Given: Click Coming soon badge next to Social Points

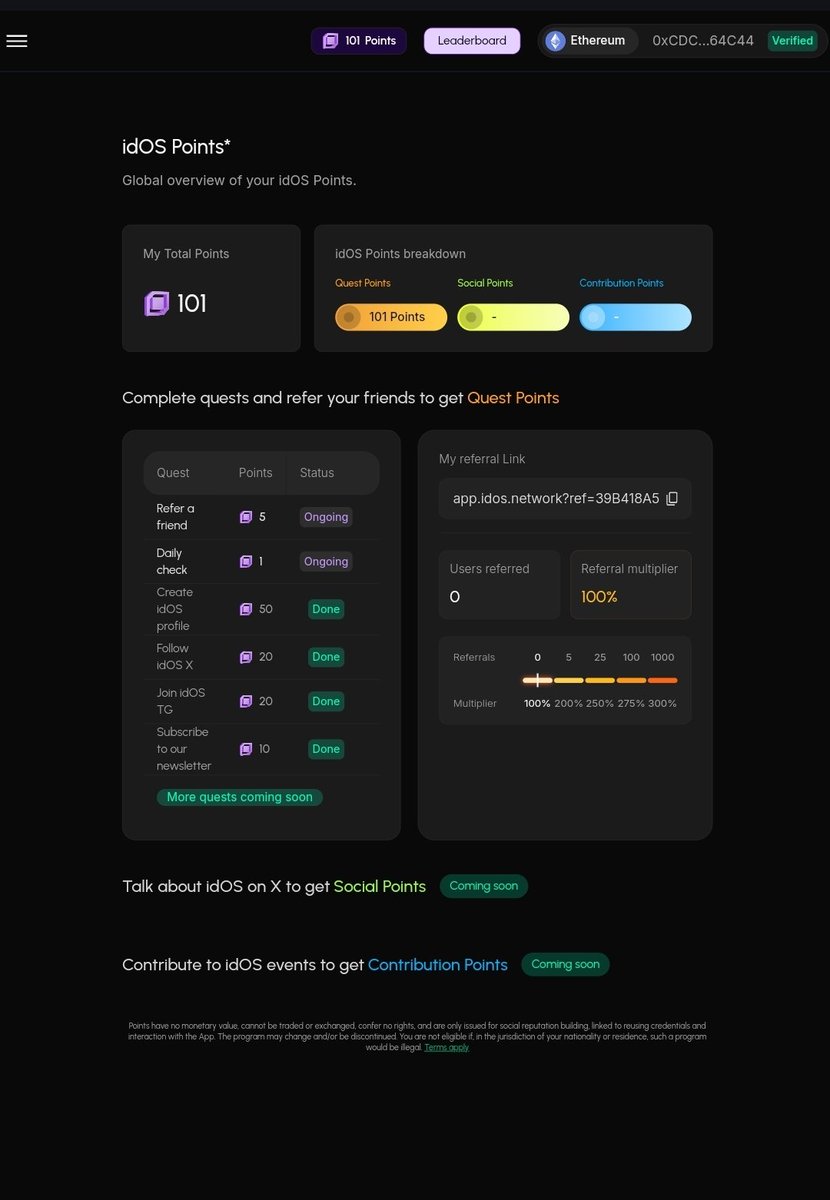Looking at the screenshot, I should coord(484,886).
